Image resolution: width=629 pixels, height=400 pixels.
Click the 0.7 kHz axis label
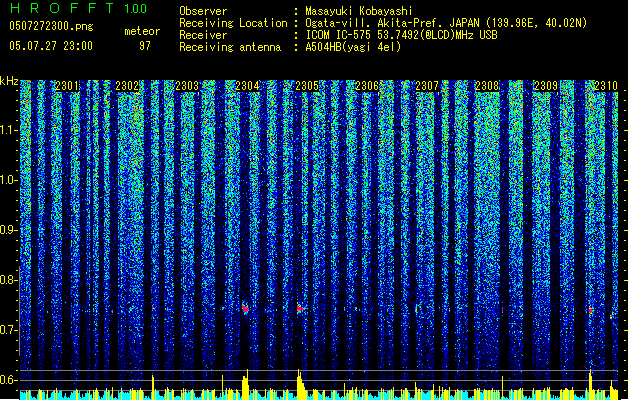9,330
